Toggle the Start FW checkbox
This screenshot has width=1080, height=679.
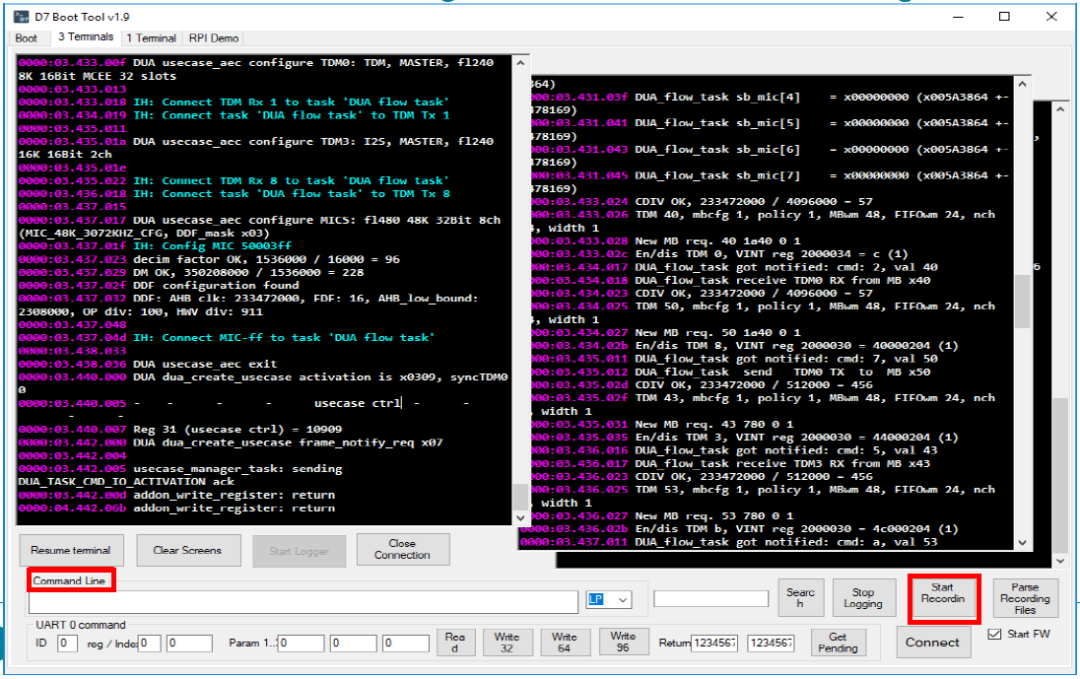pos(993,632)
